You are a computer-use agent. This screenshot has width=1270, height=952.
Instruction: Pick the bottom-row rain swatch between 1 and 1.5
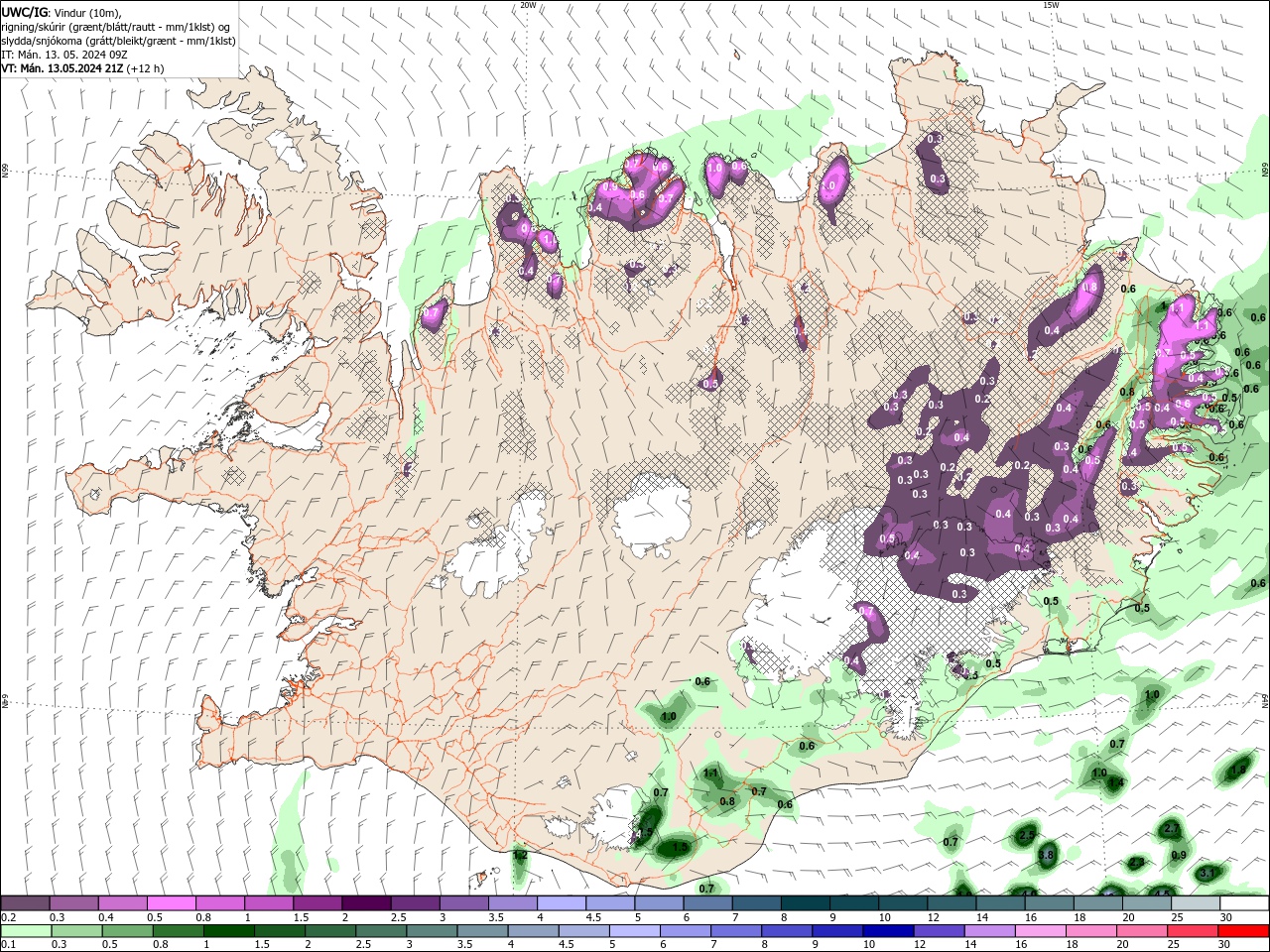(228, 931)
